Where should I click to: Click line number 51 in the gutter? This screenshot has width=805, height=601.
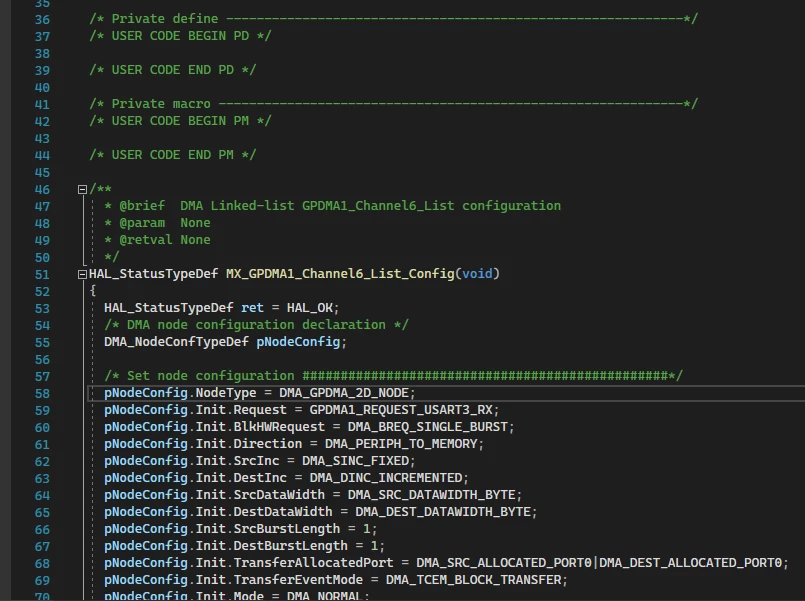[42, 275]
